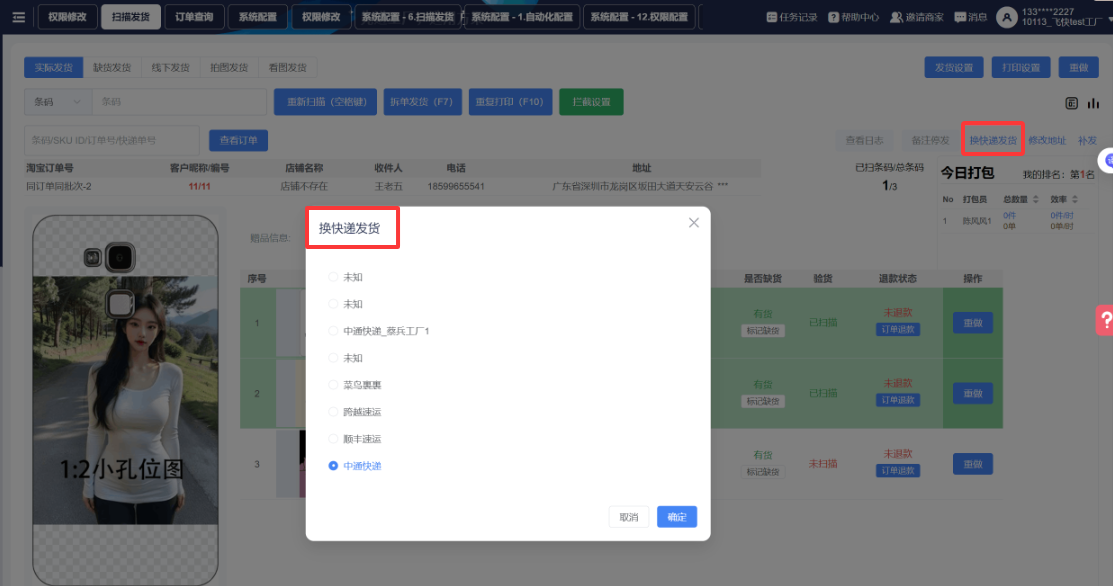This screenshot has width=1113, height=586.
Task: Open the 系统配置 - 1.自动化配置 tab
Action: (522, 17)
